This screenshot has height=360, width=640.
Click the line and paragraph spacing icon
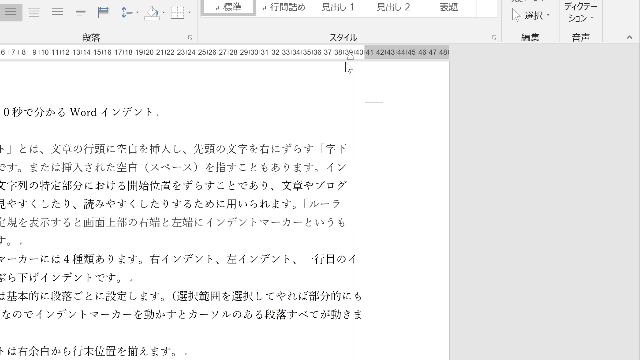127,12
